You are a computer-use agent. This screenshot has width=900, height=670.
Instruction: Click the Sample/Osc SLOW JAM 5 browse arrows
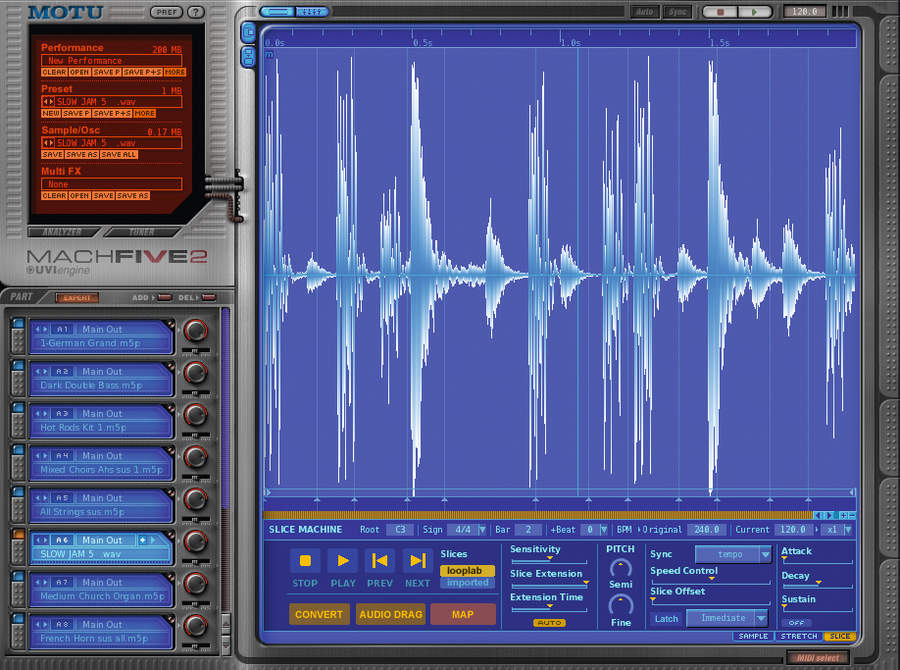[x=48, y=143]
